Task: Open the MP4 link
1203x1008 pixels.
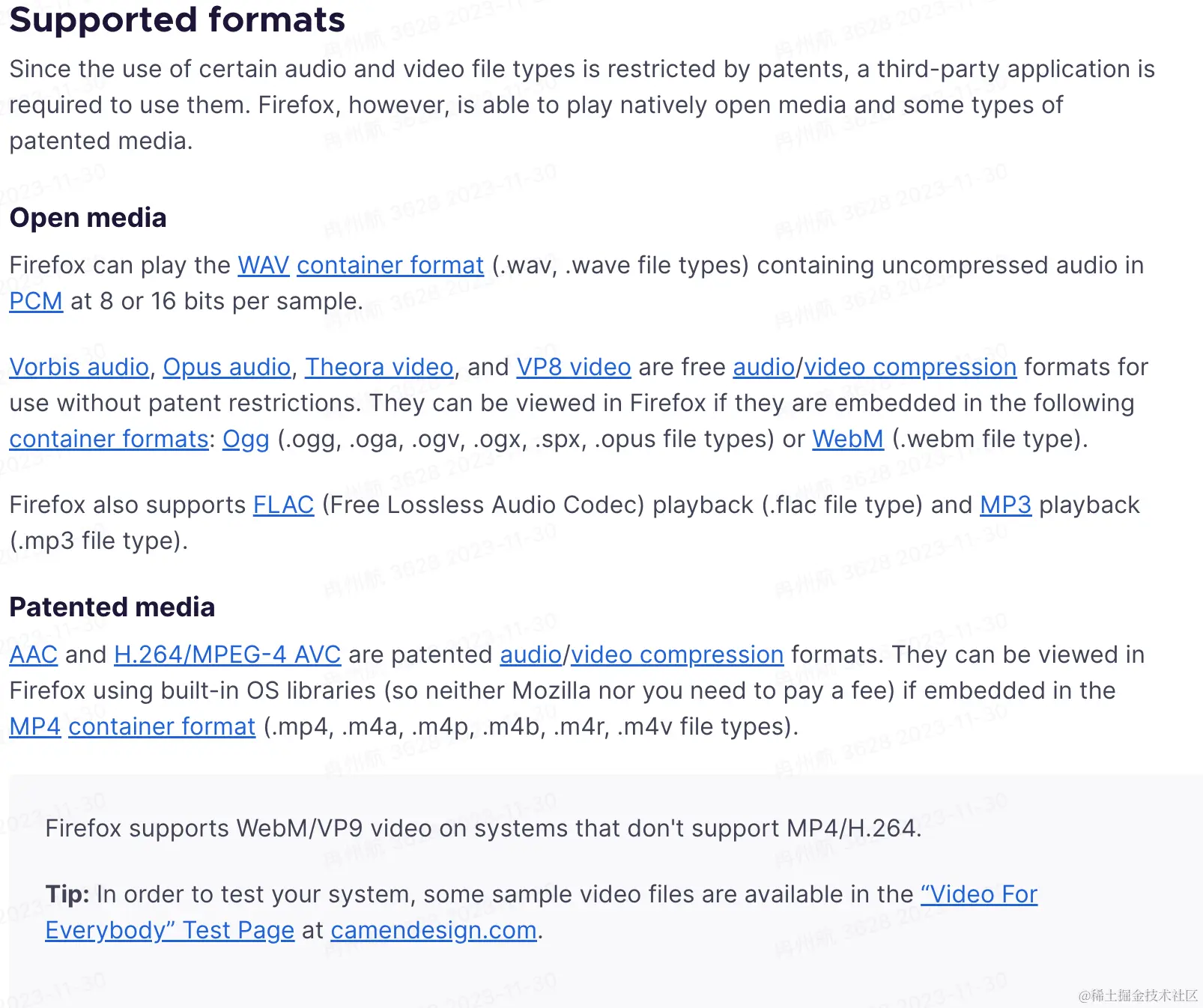Action: click(x=35, y=726)
